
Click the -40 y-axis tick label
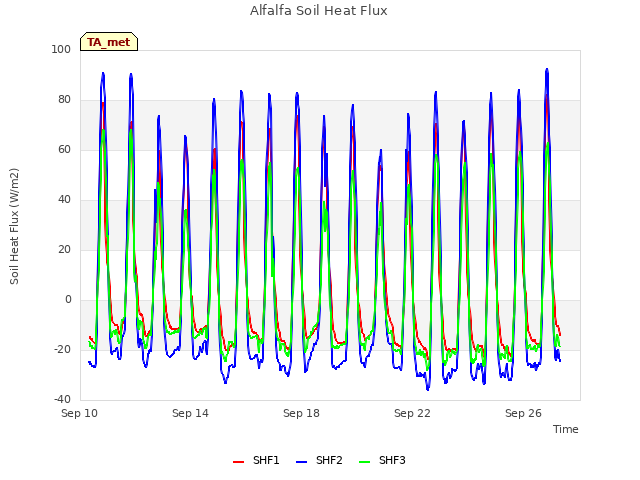62,399
